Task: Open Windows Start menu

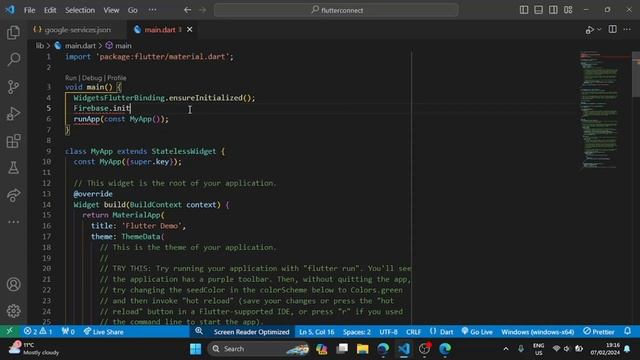Action: 196,349
